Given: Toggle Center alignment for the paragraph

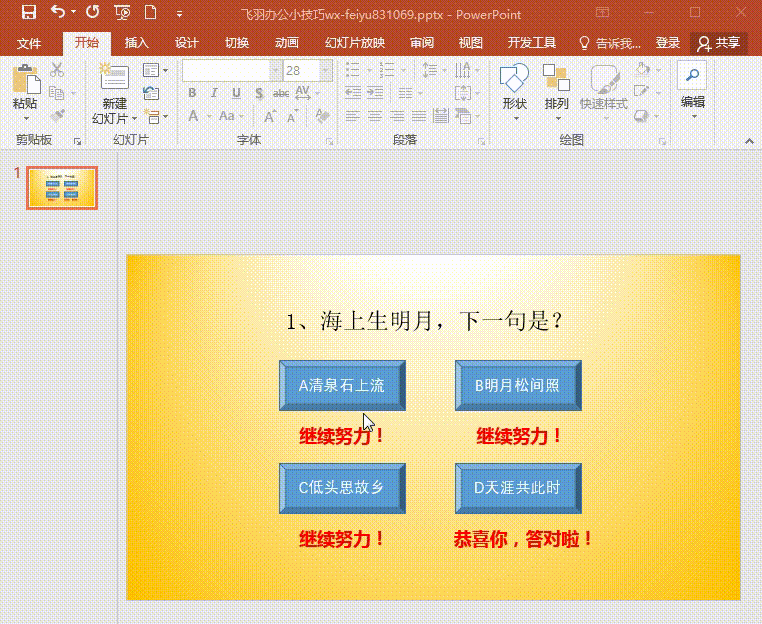Looking at the screenshot, I should pos(375,116).
